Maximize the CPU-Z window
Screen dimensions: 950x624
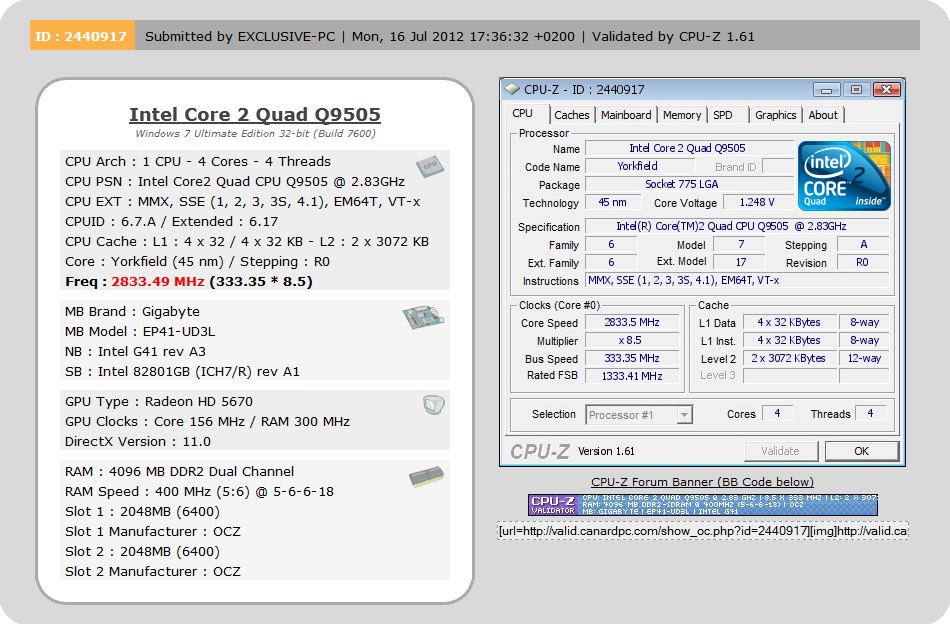click(x=856, y=90)
